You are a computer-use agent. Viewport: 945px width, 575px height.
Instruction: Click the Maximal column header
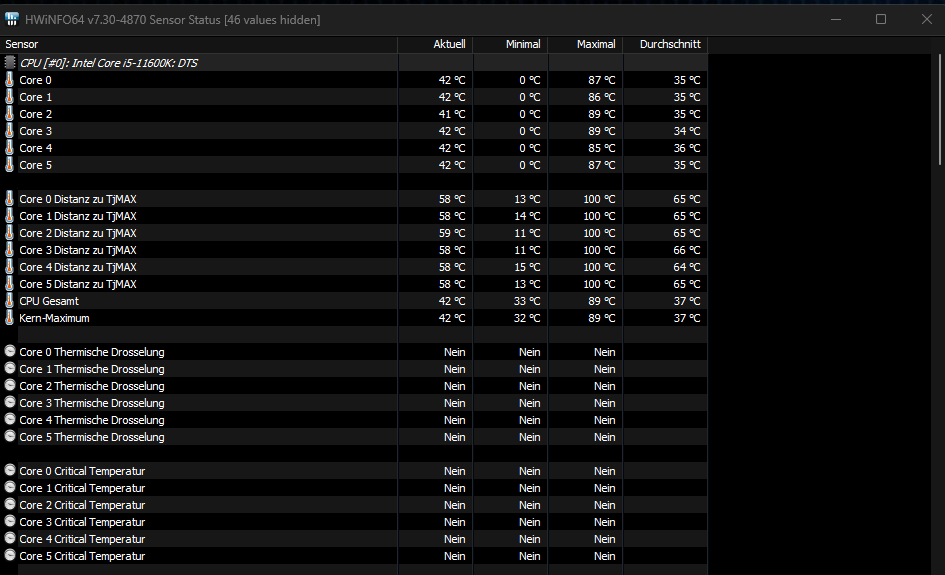(x=586, y=44)
